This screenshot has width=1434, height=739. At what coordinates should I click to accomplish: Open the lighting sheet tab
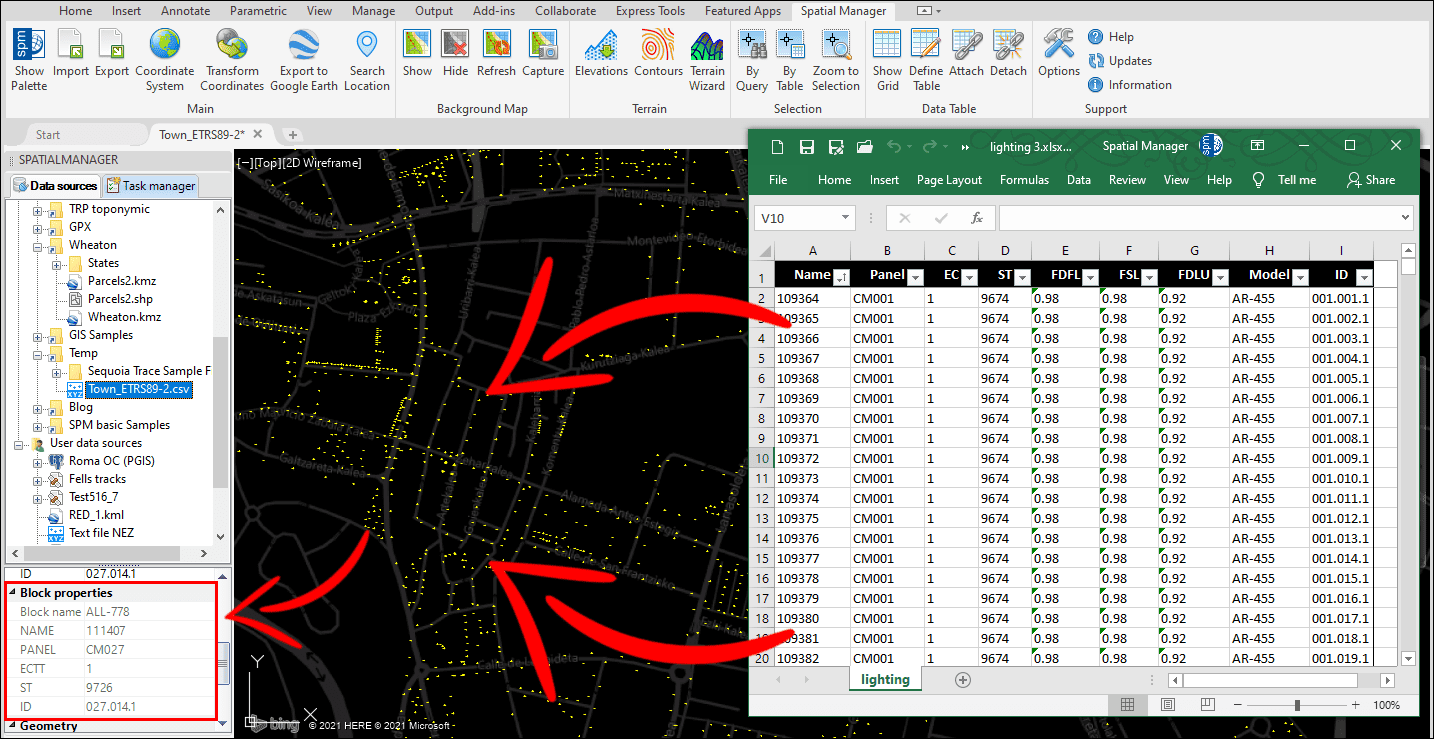coord(885,680)
